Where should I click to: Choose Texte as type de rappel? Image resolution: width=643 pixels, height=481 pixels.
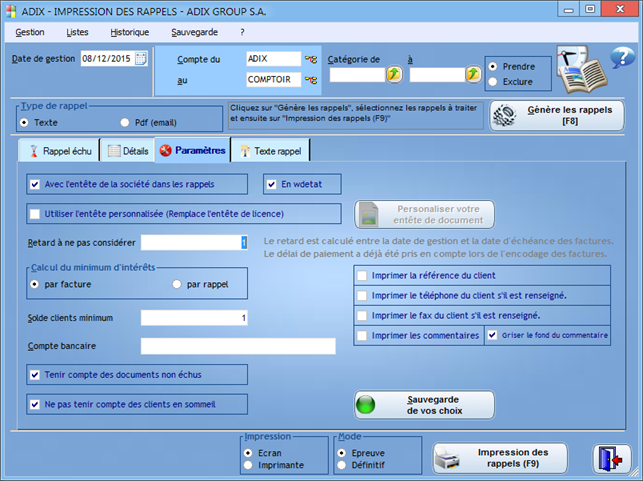pos(24,122)
